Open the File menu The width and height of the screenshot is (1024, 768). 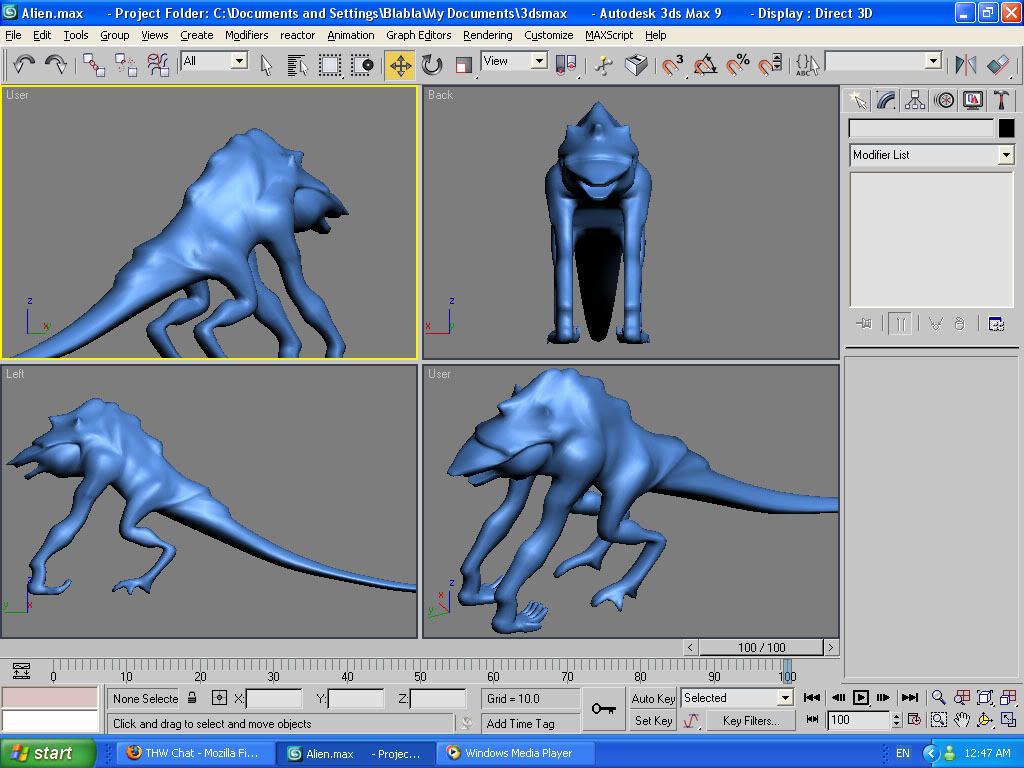[x=13, y=35]
